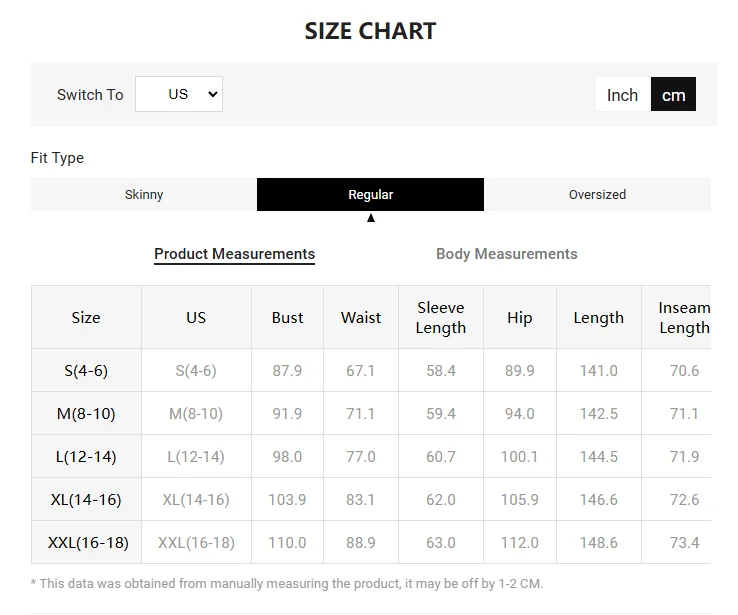The height and width of the screenshot is (615, 738).
Task: Click the Waist column header
Action: 361,318
